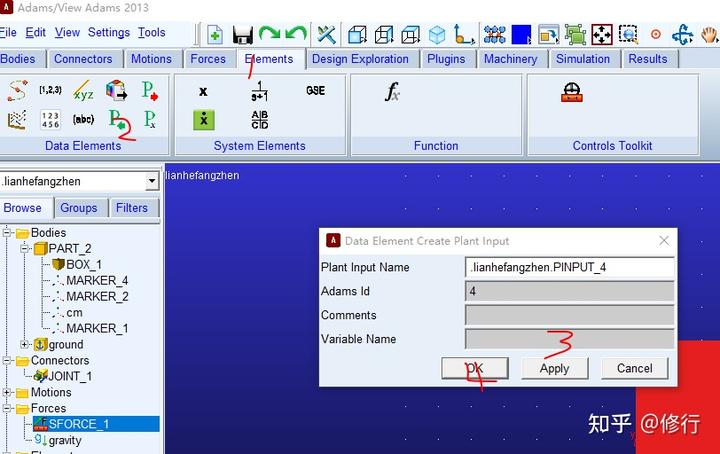
Task: Create a state variable x element
Action: [203, 91]
